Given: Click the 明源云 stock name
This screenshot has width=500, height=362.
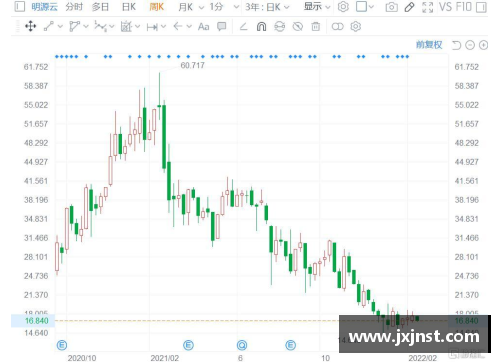Looking at the screenshot, I should (45, 6).
